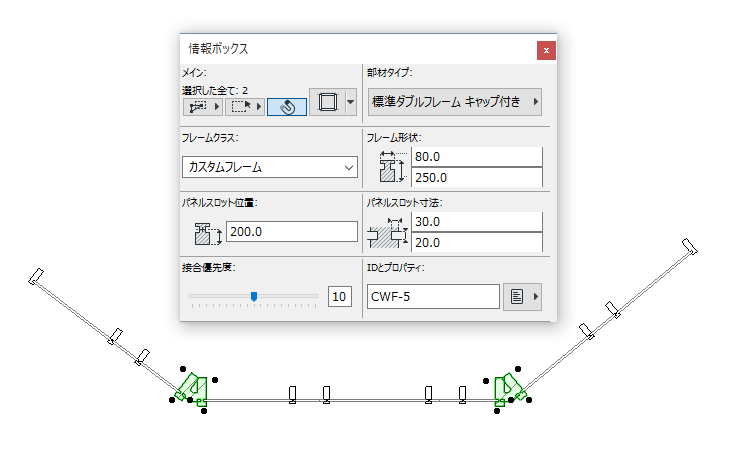Open the ID and properties list button
Image resolution: width=743 pixels, height=474 pixels.
point(522,297)
